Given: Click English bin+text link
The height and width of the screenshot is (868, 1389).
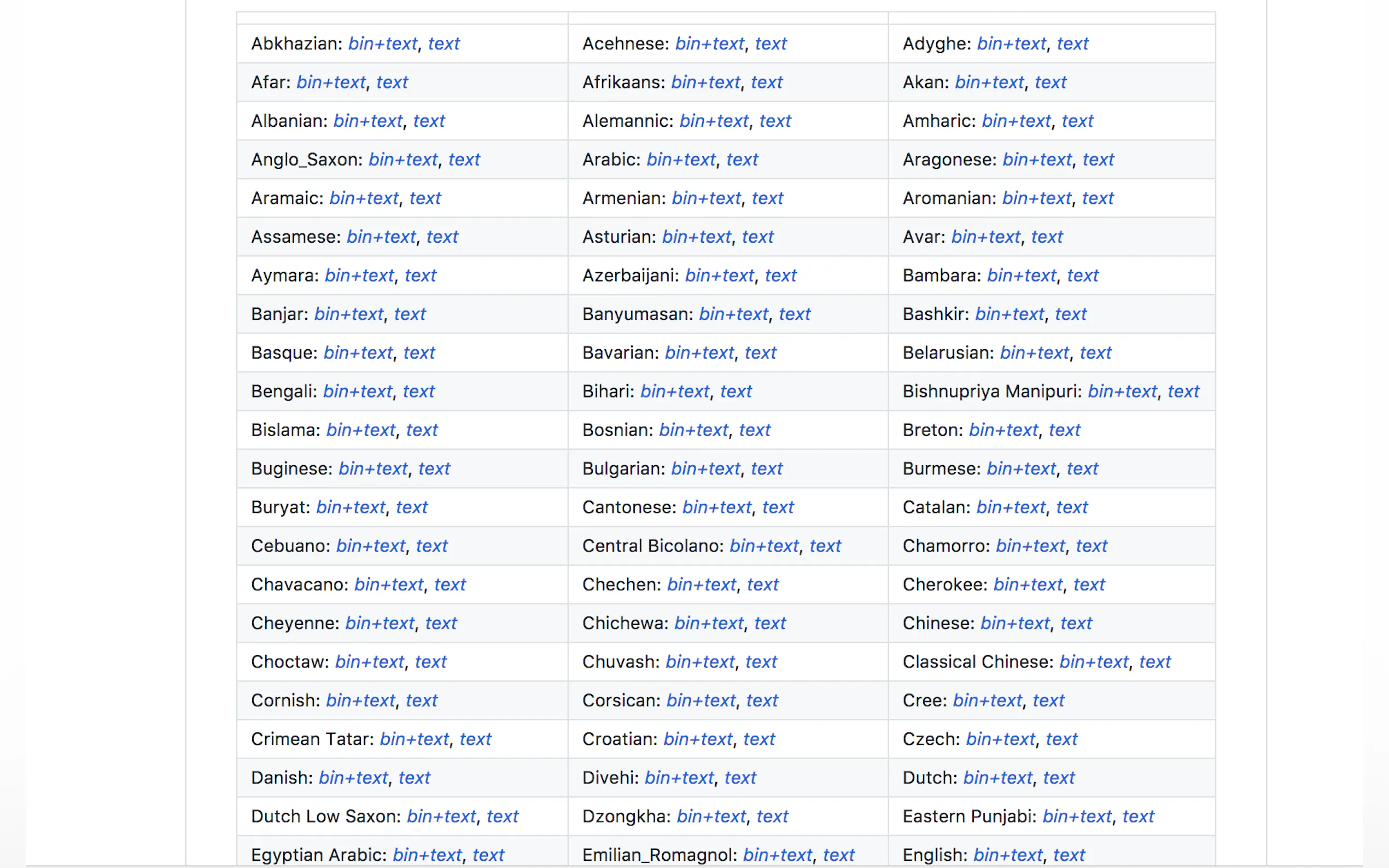Looking at the screenshot, I should tap(1008, 855).
